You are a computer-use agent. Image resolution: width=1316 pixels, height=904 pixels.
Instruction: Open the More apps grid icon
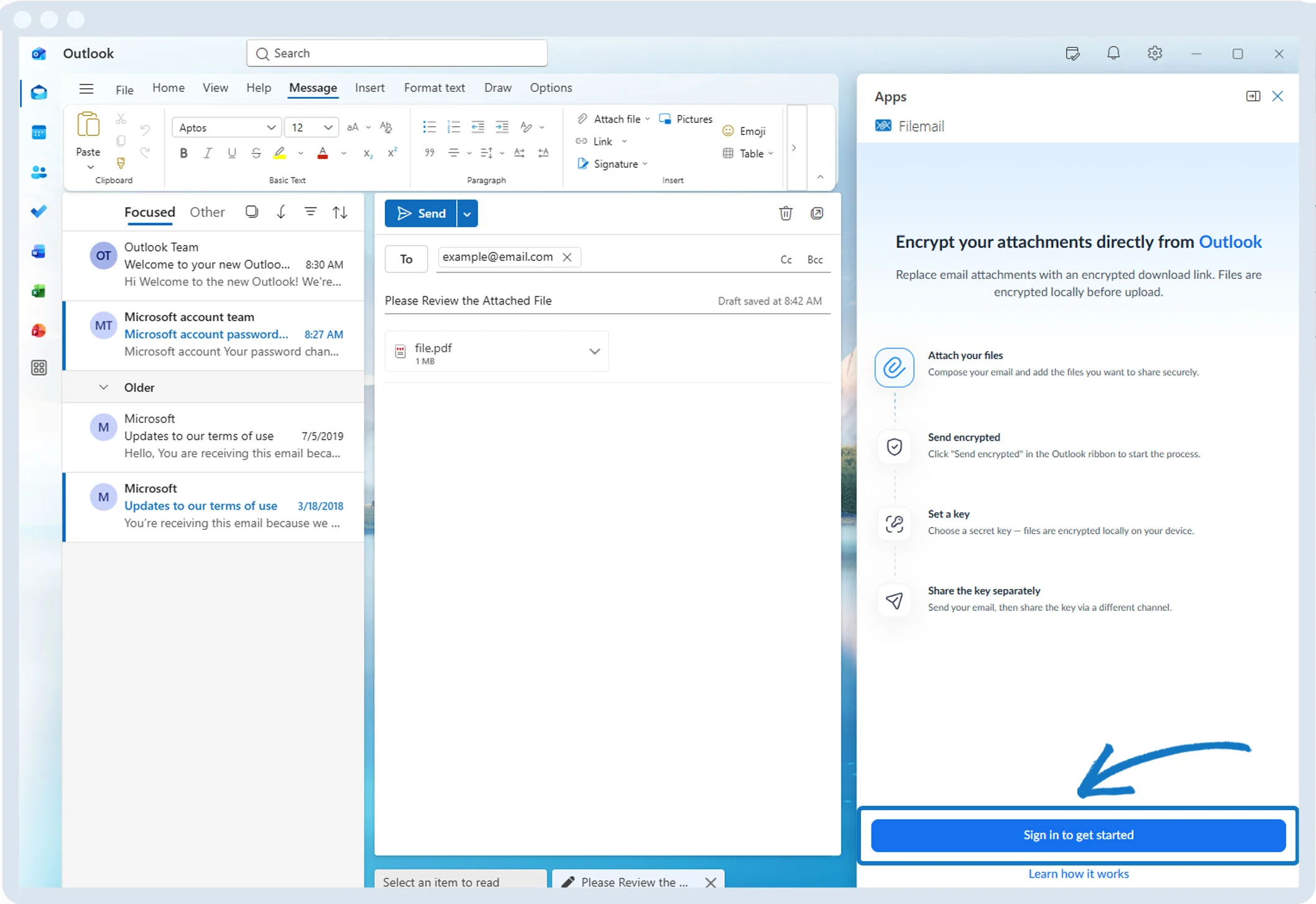(x=39, y=368)
